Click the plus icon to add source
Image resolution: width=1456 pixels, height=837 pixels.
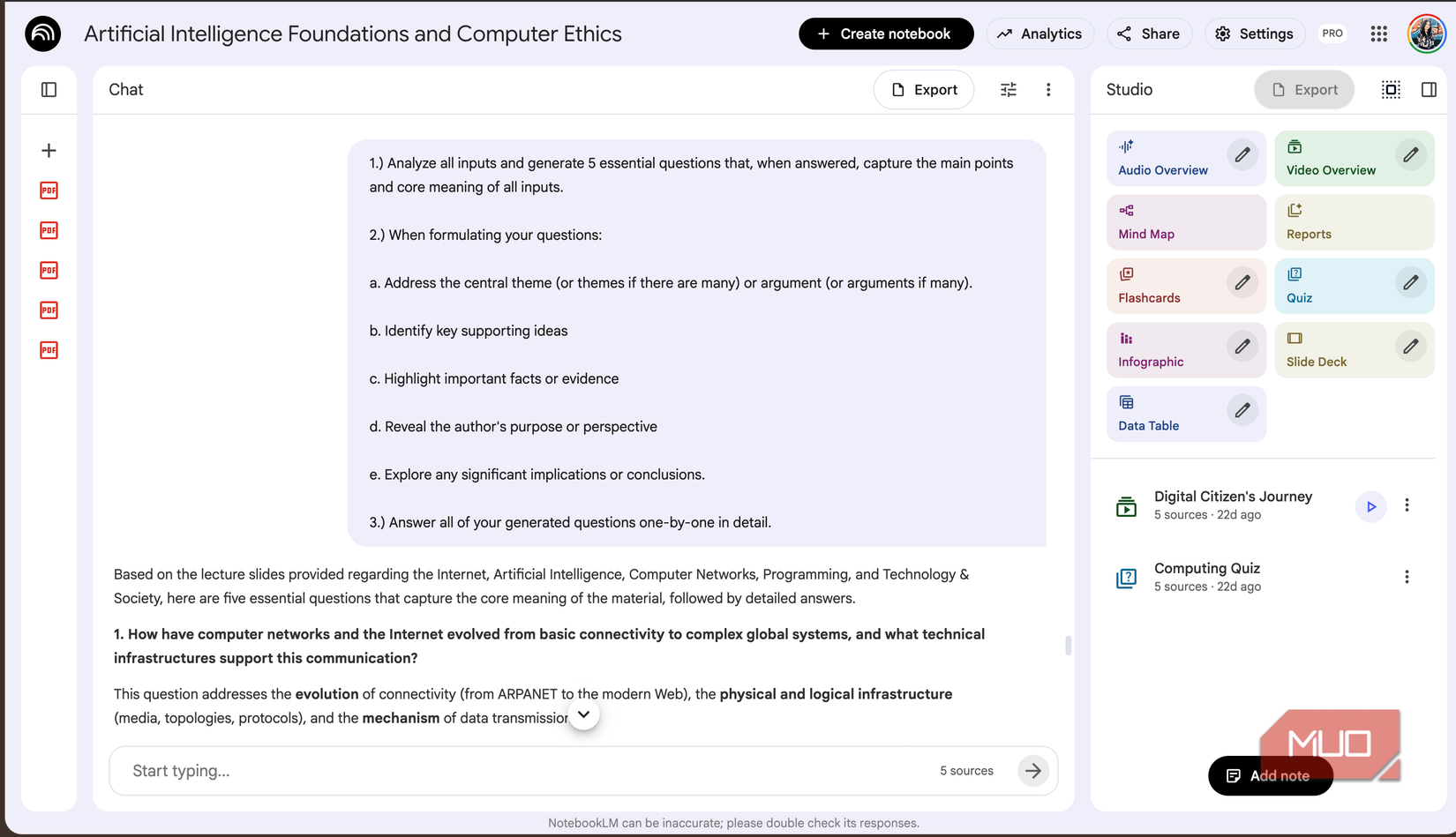[49, 151]
